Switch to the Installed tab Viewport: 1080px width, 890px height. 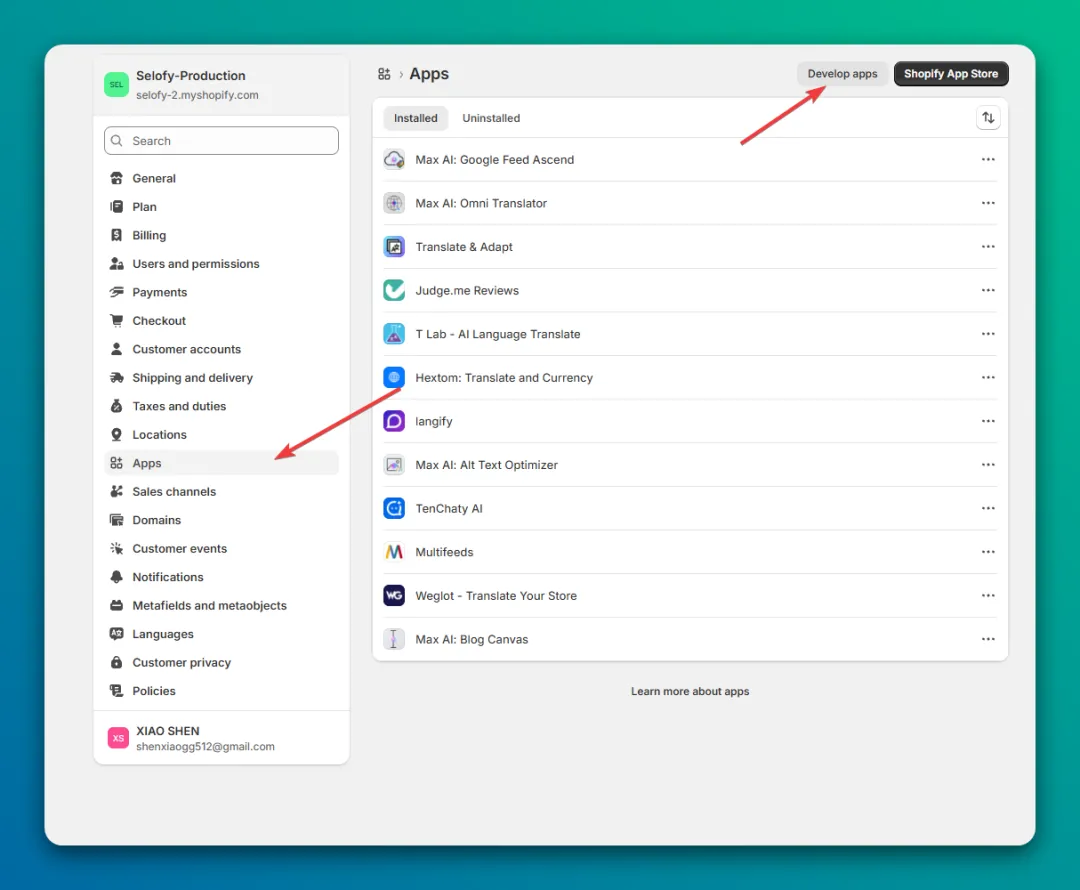point(415,118)
